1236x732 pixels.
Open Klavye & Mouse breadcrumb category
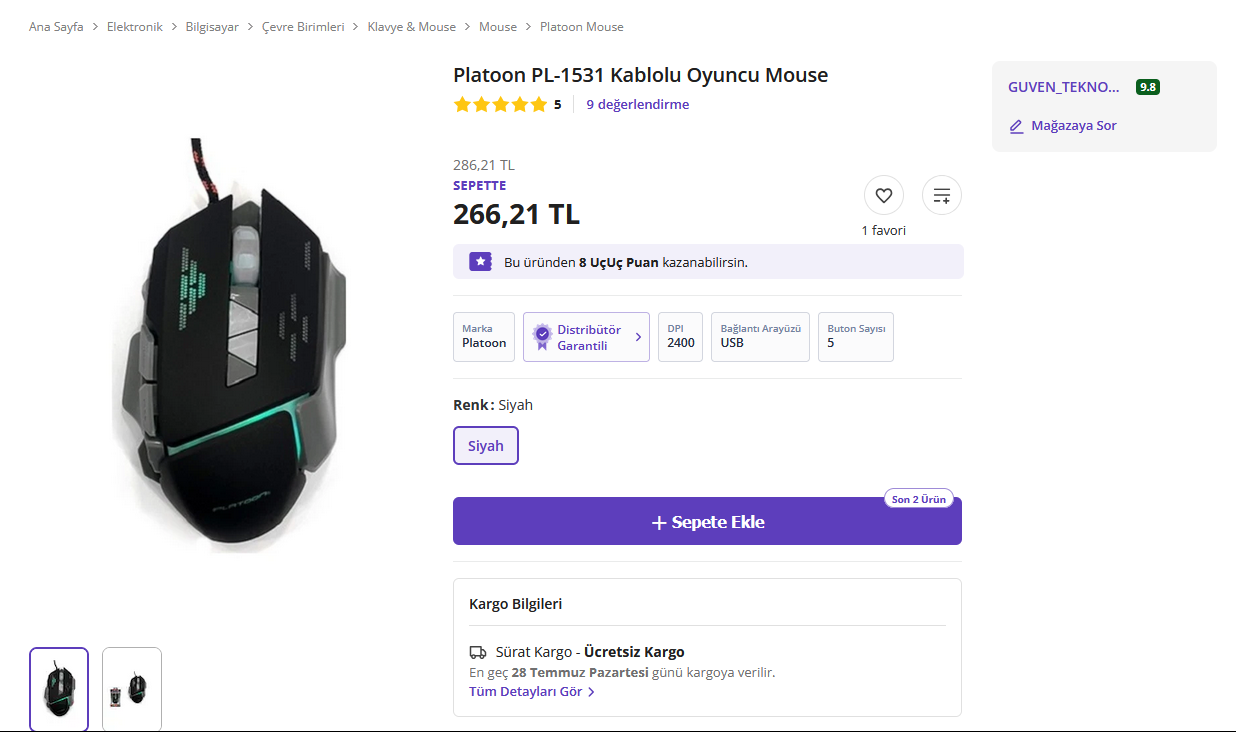[412, 27]
